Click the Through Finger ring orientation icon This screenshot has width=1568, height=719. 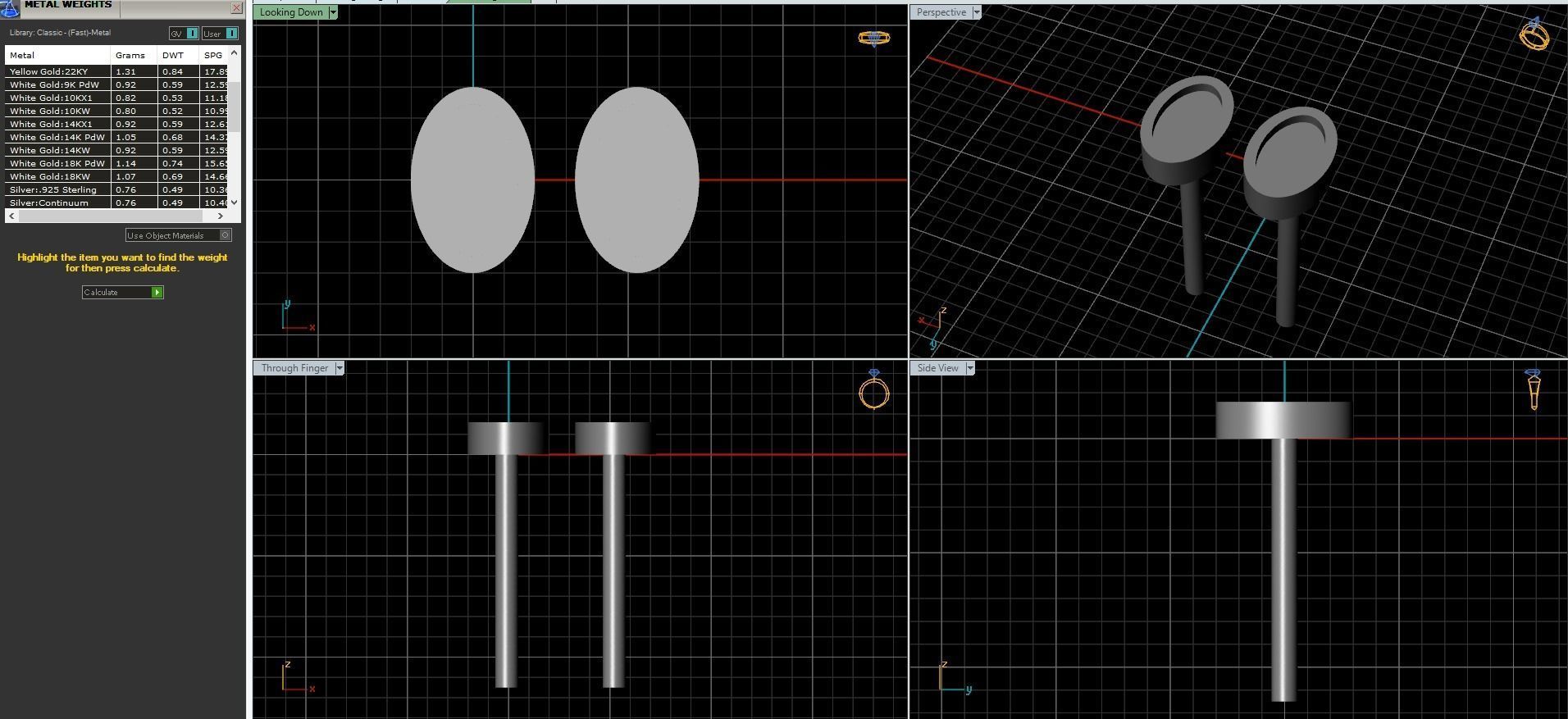(874, 389)
